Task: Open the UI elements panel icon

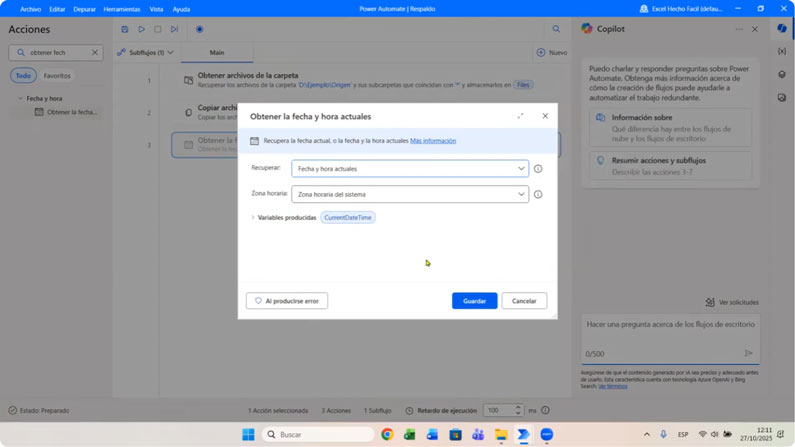Action: [x=782, y=74]
